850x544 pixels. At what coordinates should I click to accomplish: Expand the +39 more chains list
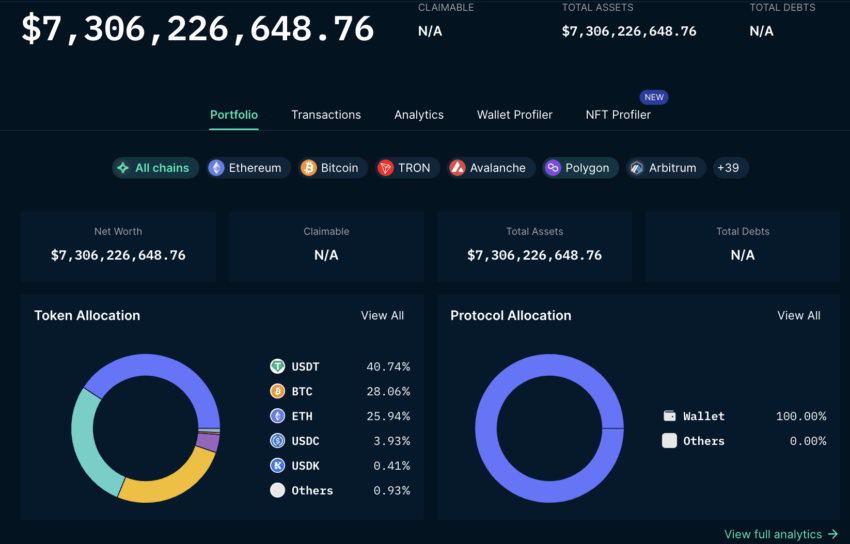(728, 168)
